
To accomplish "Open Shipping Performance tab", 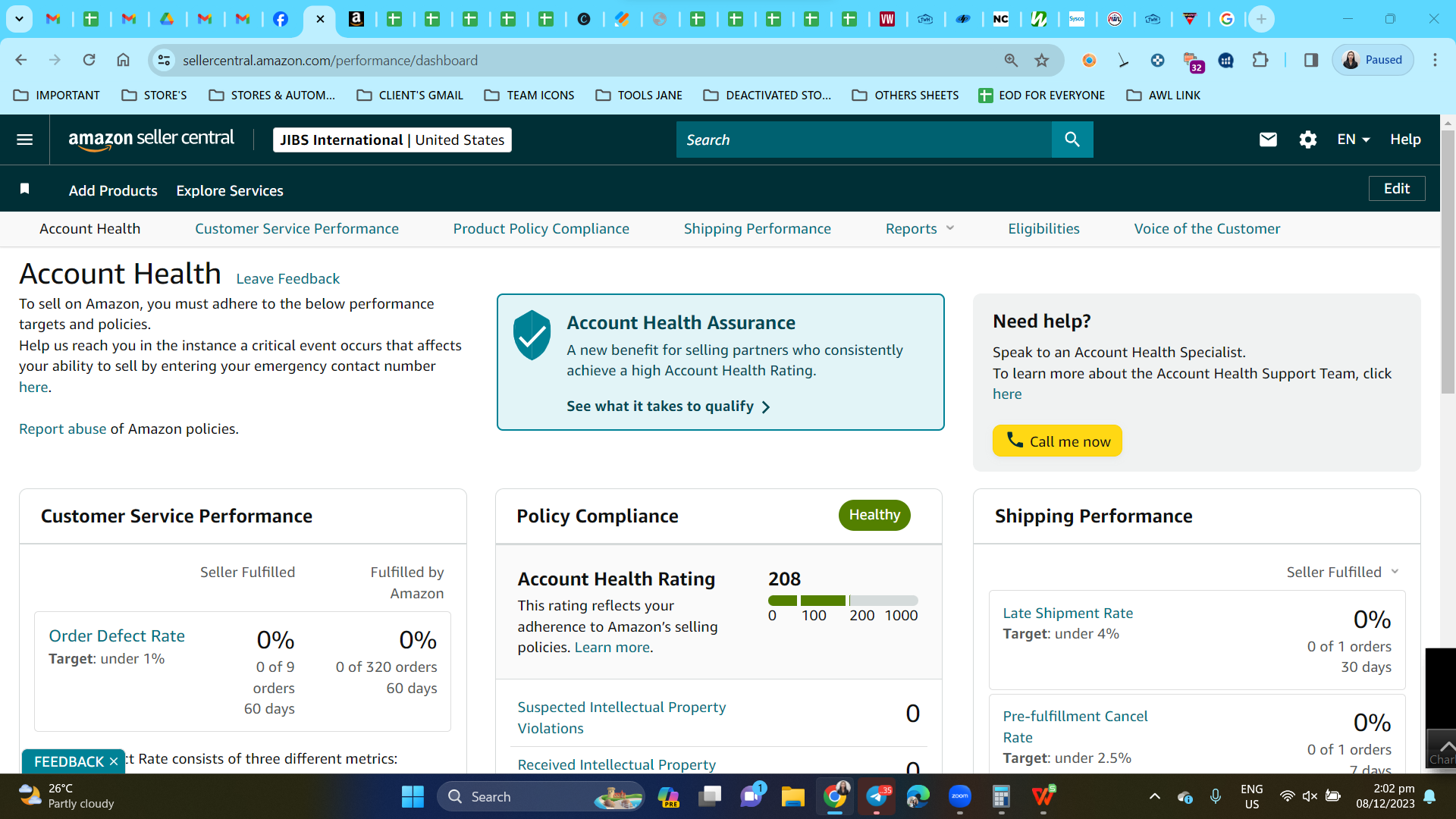I will click(x=757, y=229).
